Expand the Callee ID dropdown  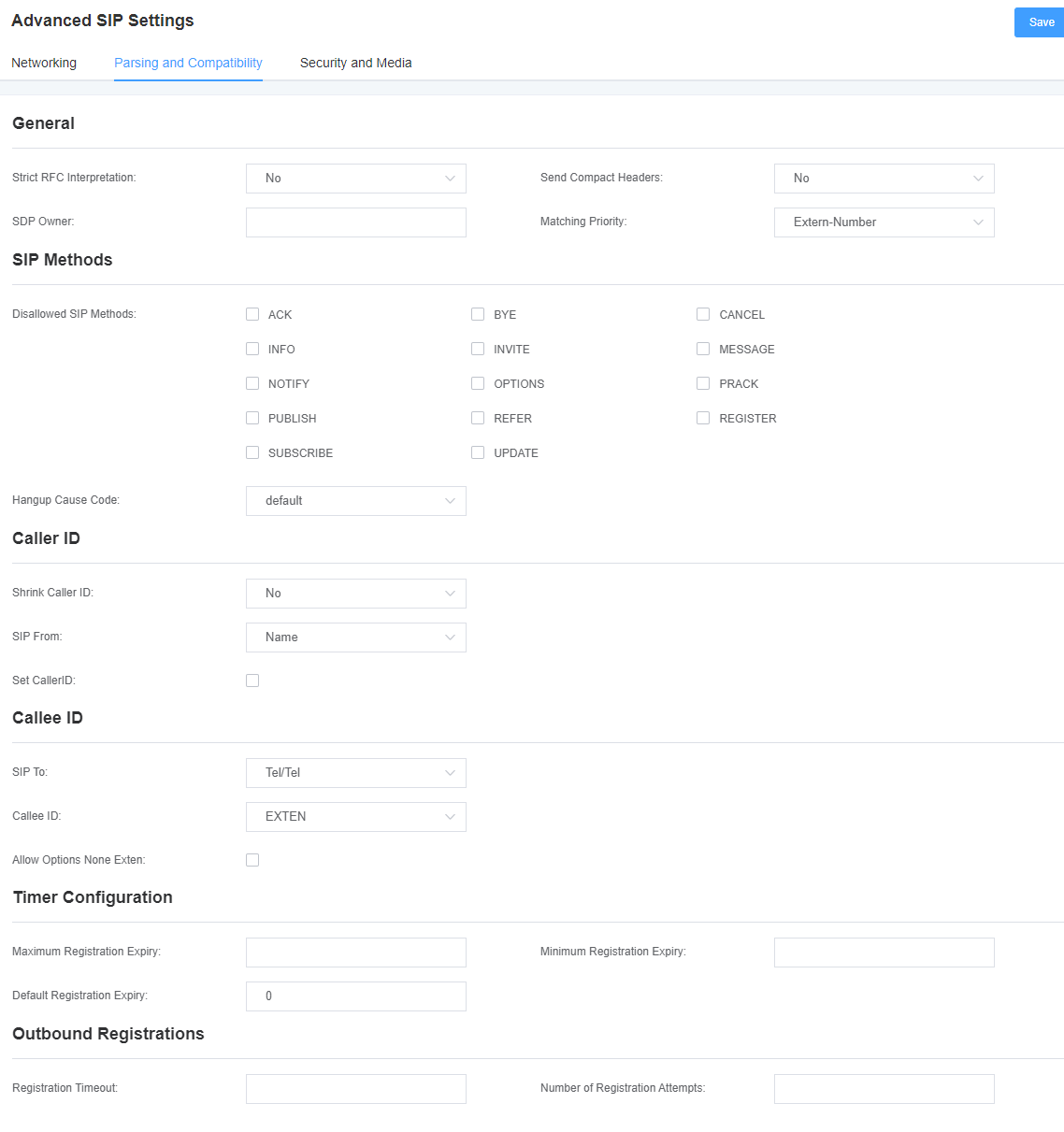356,817
